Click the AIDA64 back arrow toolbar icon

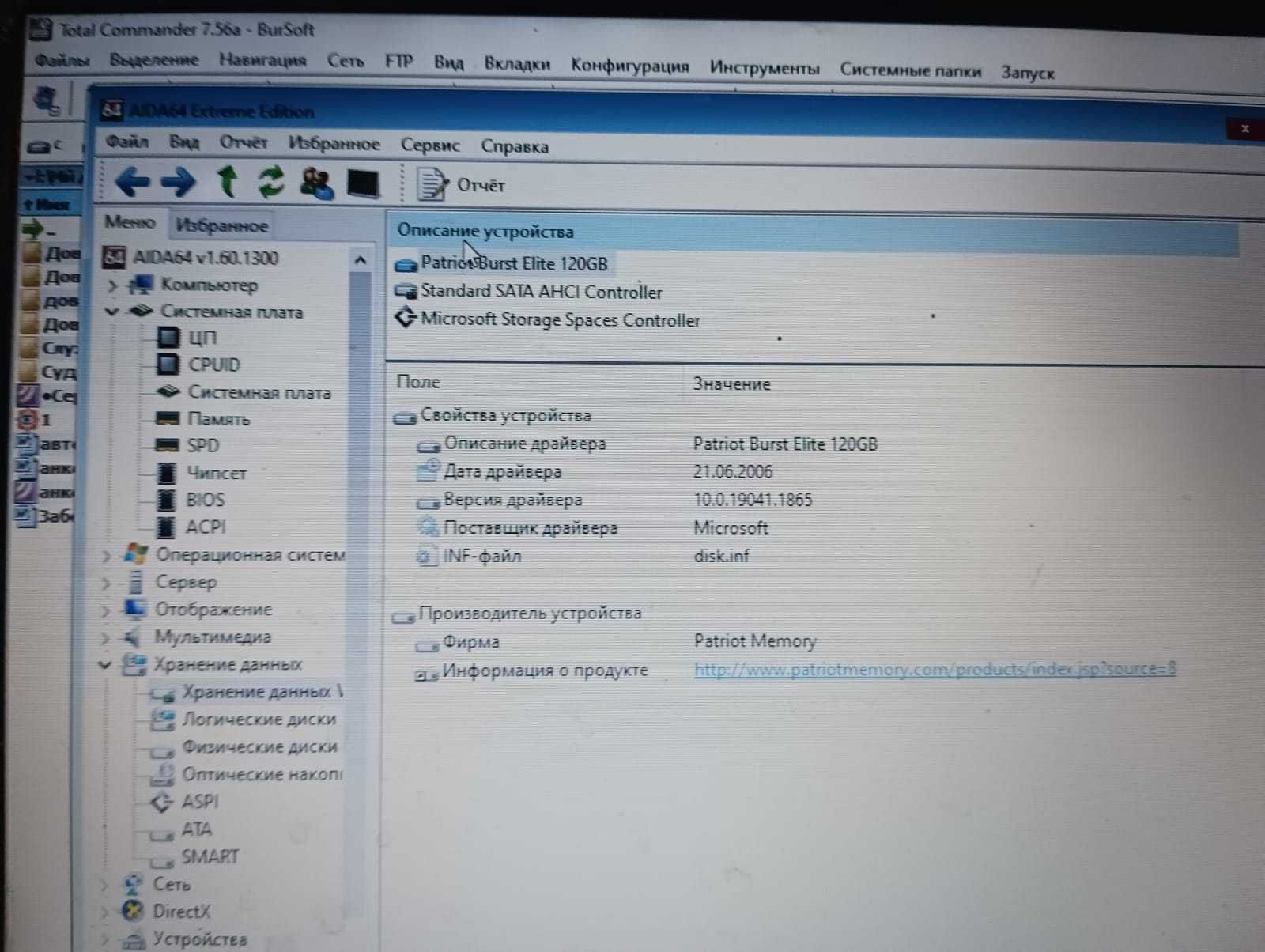click(x=132, y=181)
